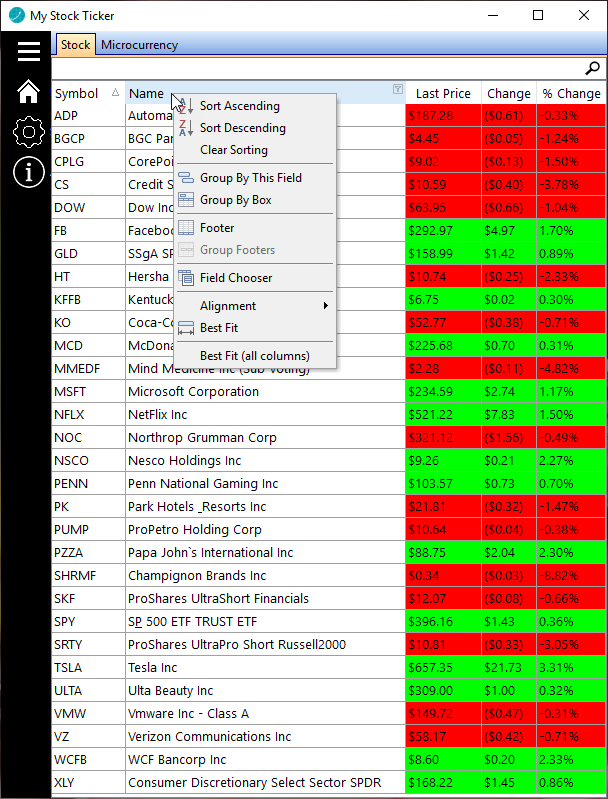Screen dimensions: 608x799
Task: Click the Footer menu icon
Action: 186,228
